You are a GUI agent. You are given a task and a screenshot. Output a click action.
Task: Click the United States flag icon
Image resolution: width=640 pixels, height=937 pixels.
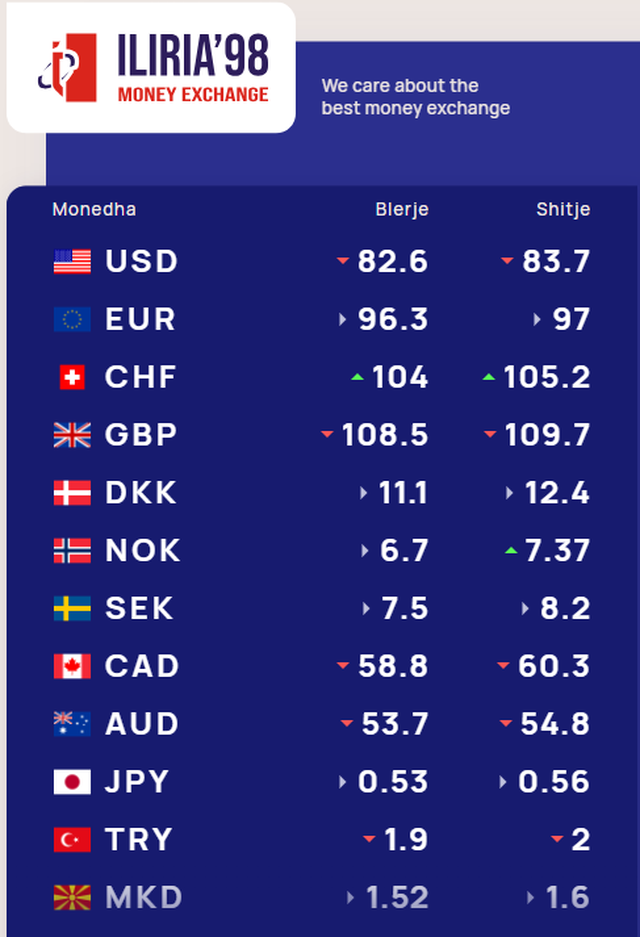[72, 262]
